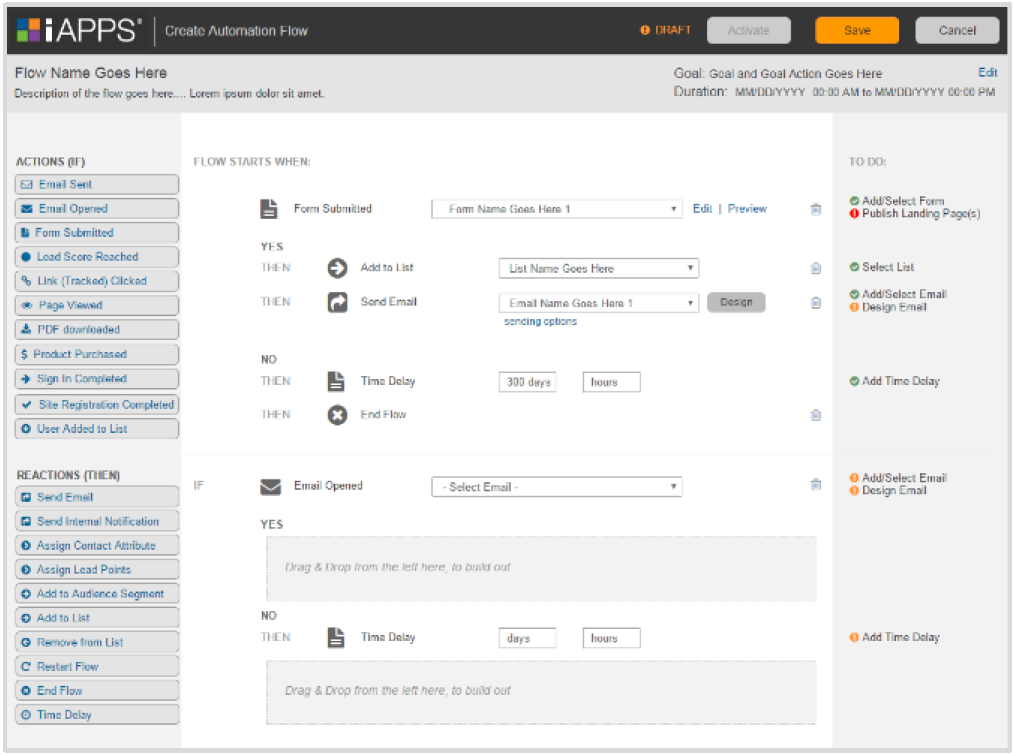Click the End Flow X icon
The image size is (1013, 755).
pos(338,415)
